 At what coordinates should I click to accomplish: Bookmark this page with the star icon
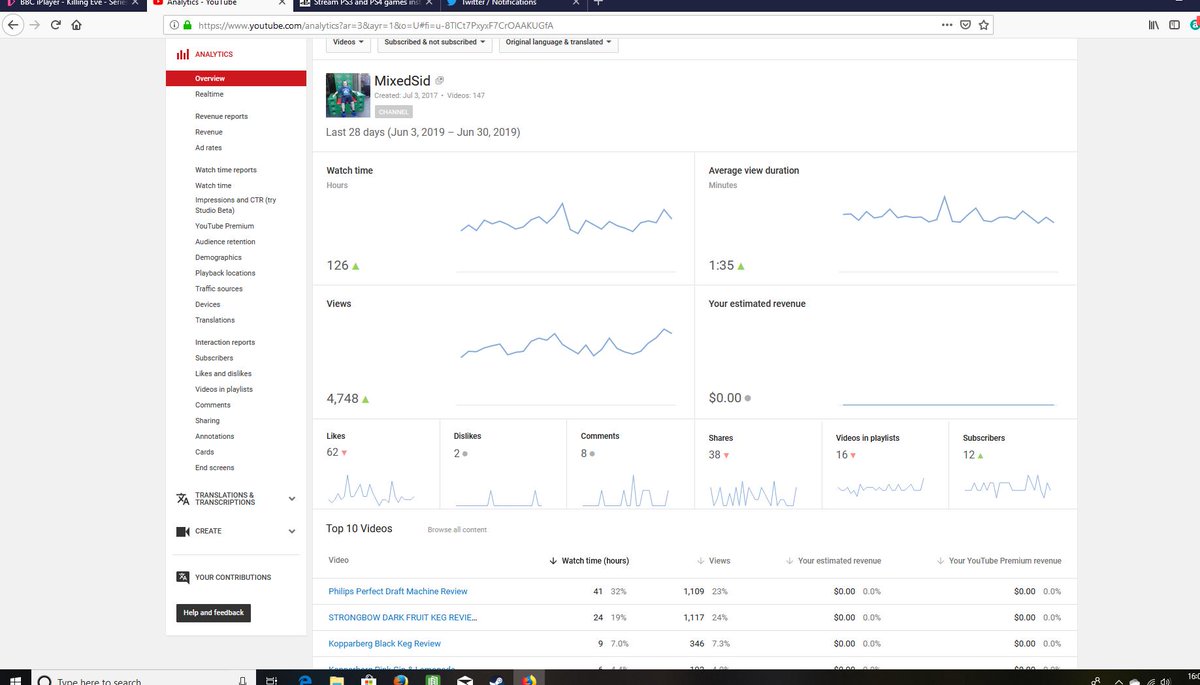tap(984, 24)
